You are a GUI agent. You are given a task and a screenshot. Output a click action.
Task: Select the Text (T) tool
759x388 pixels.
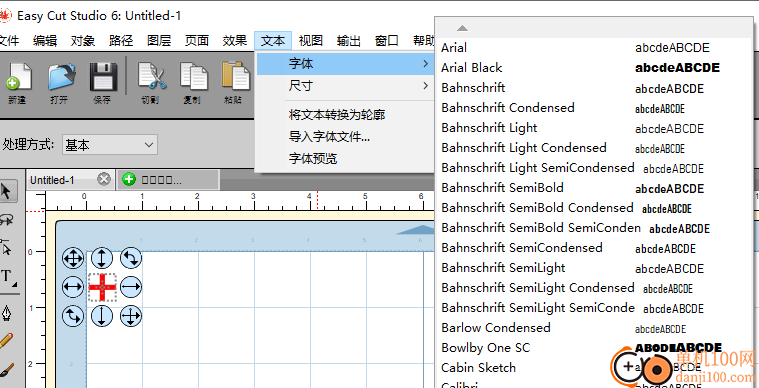coord(7,277)
